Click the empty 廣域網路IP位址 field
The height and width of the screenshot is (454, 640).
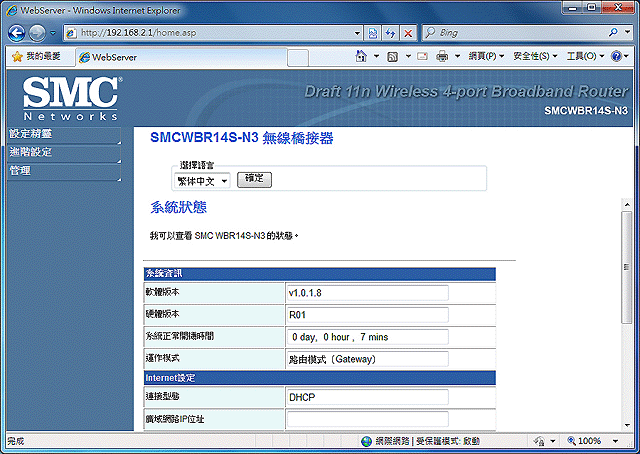(367, 419)
